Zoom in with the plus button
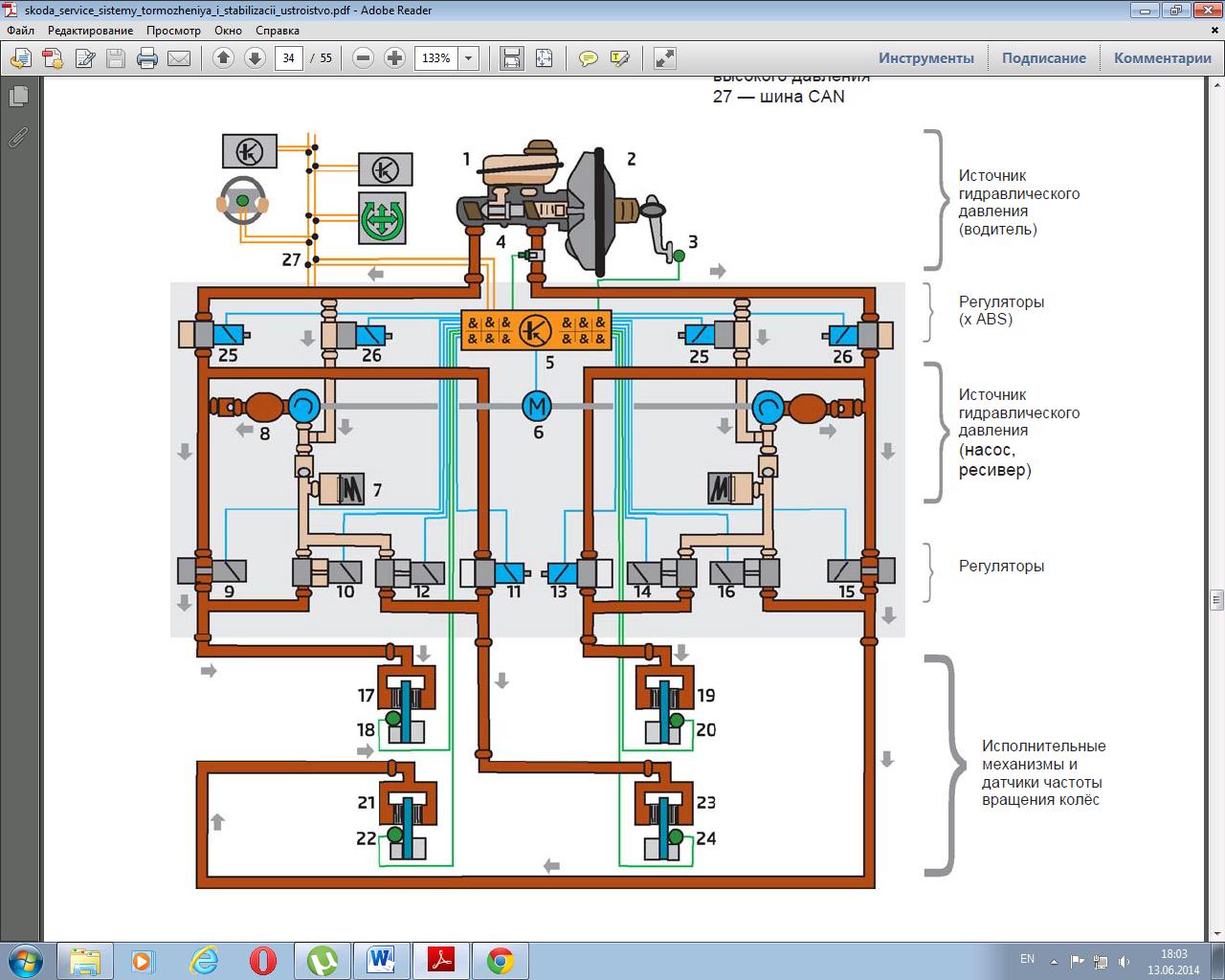Viewport: 1225px width, 980px height. [394, 58]
